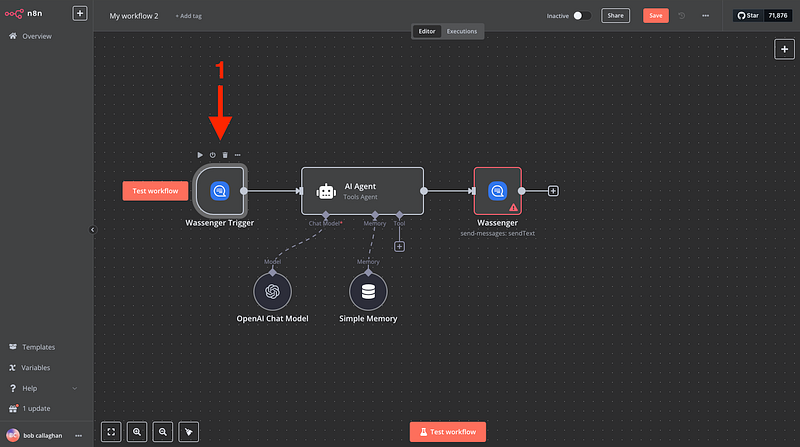Click the Share button
800x447 pixels.
coord(614,16)
